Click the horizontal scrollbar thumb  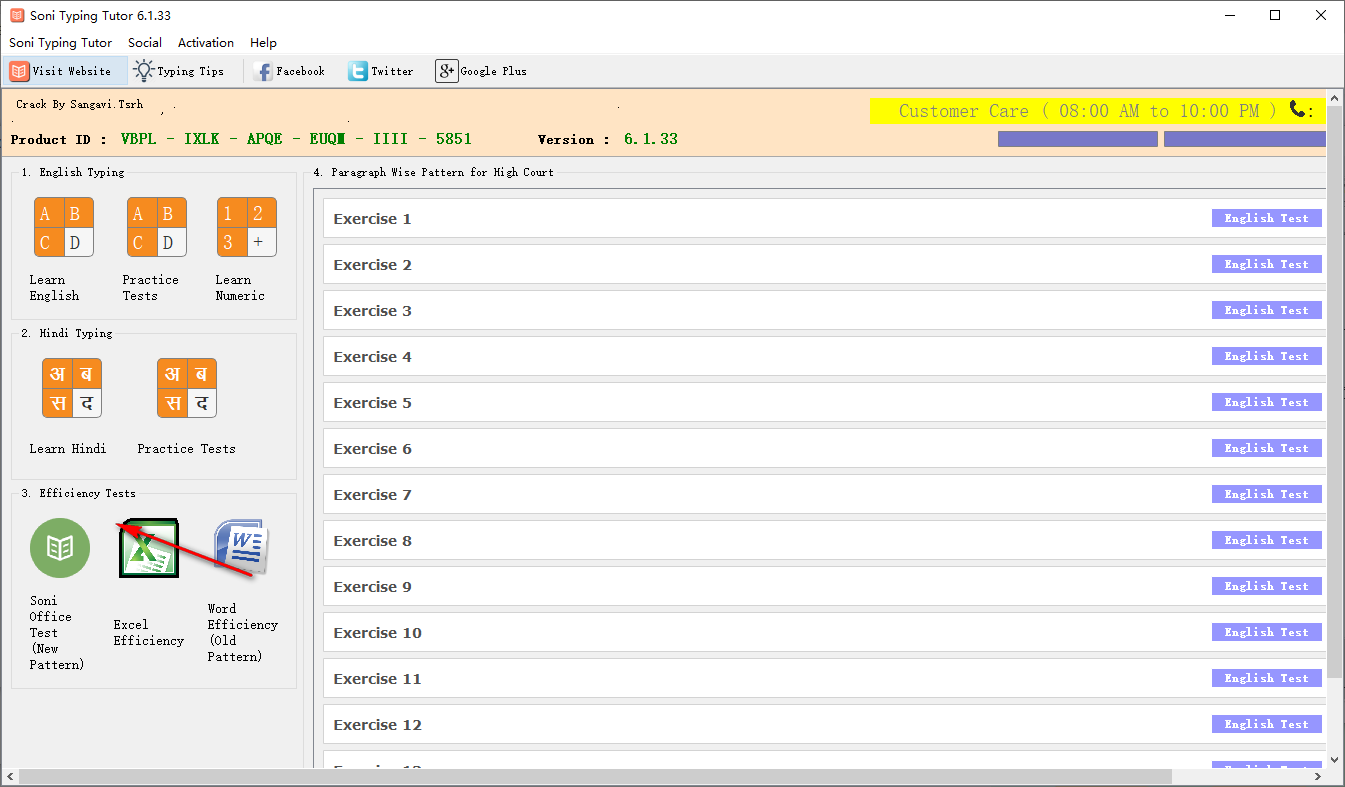(x=595, y=777)
